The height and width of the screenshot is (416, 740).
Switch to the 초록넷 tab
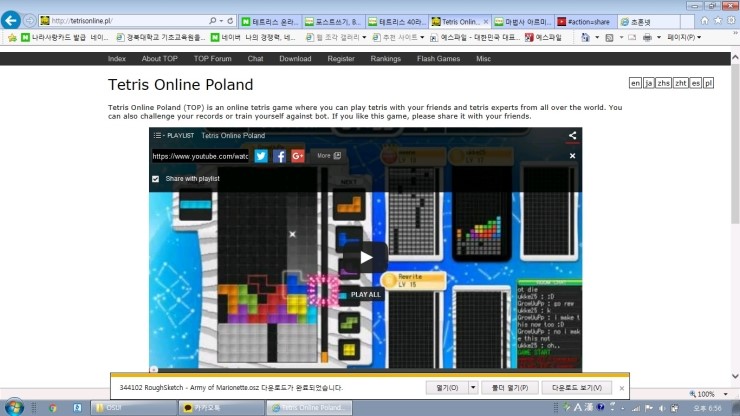tap(649, 22)
